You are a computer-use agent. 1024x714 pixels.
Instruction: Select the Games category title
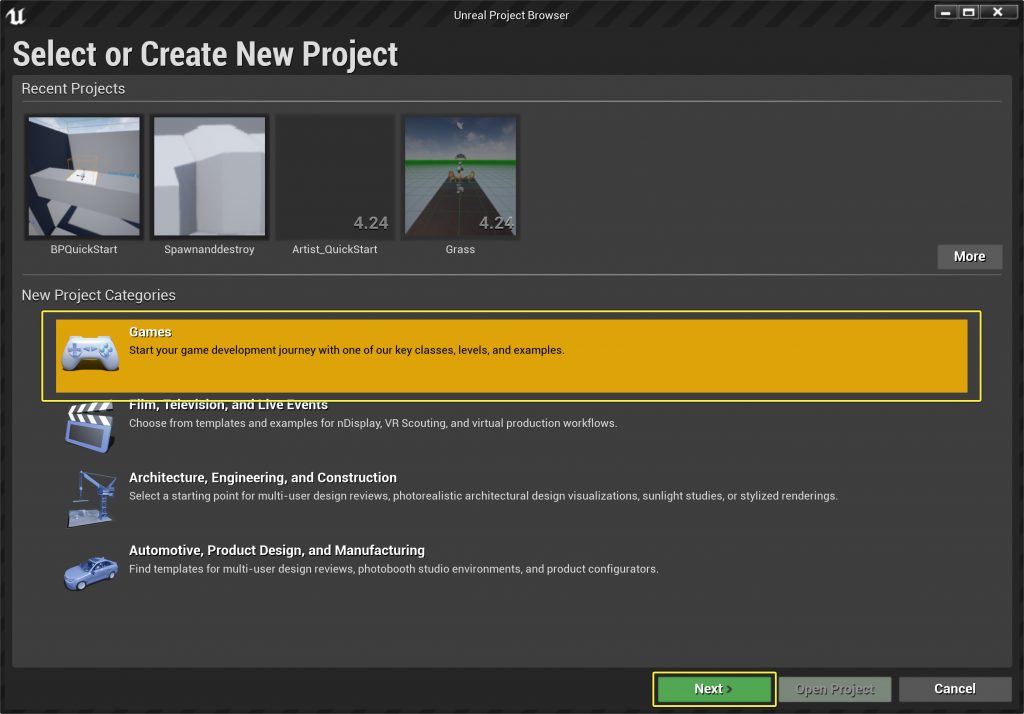(x=150, y=332)
